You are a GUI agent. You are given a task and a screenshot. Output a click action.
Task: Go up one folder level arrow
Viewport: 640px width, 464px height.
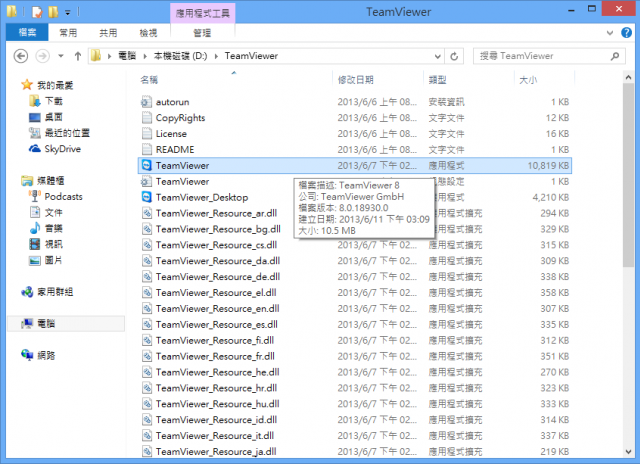78,56
